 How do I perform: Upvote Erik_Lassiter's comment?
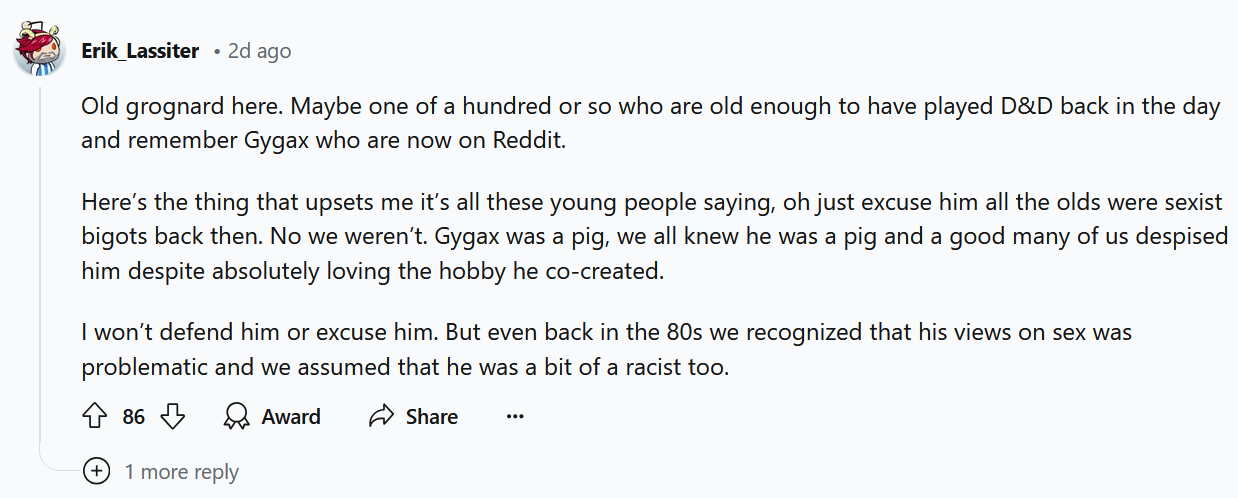(94, 417)
